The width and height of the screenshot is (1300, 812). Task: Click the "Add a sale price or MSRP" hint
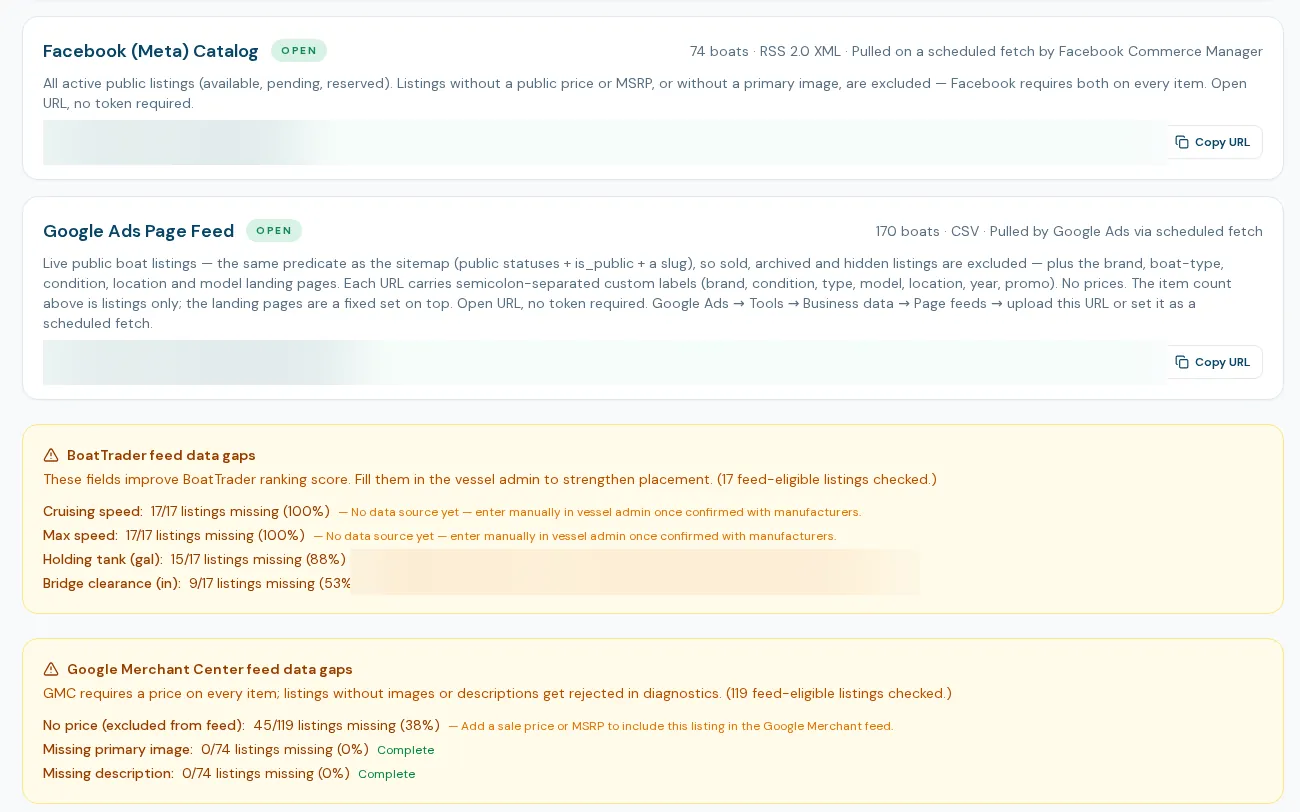[x=671, y=726]
